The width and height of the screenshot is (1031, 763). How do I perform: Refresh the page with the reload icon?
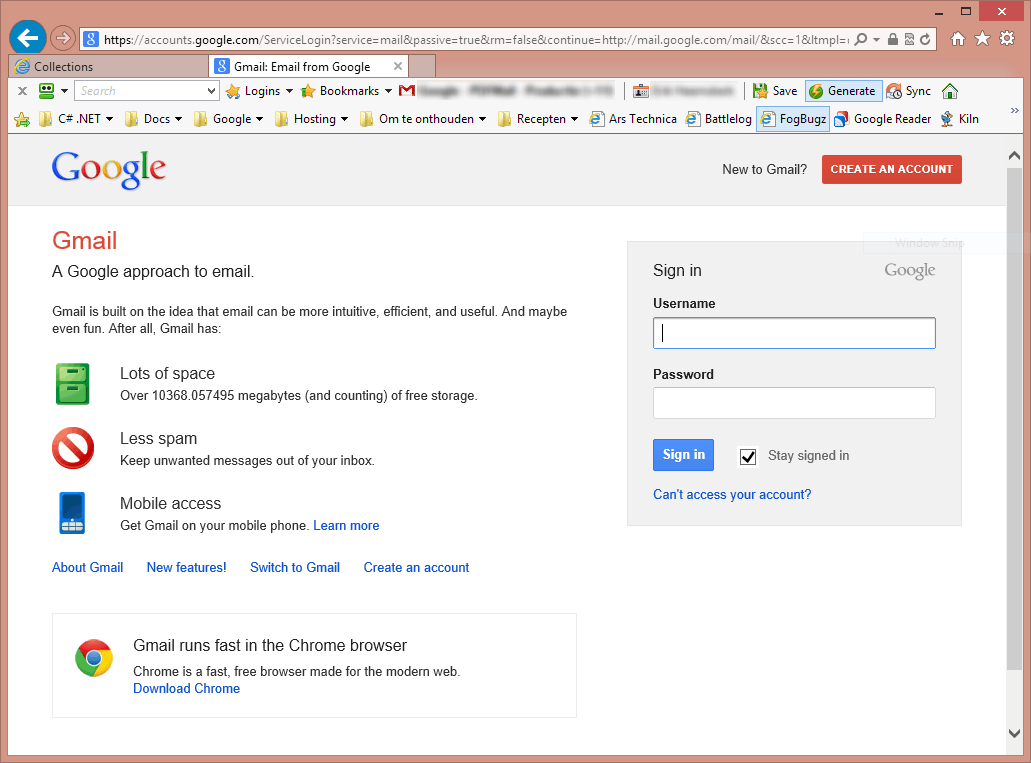(926, 39)
